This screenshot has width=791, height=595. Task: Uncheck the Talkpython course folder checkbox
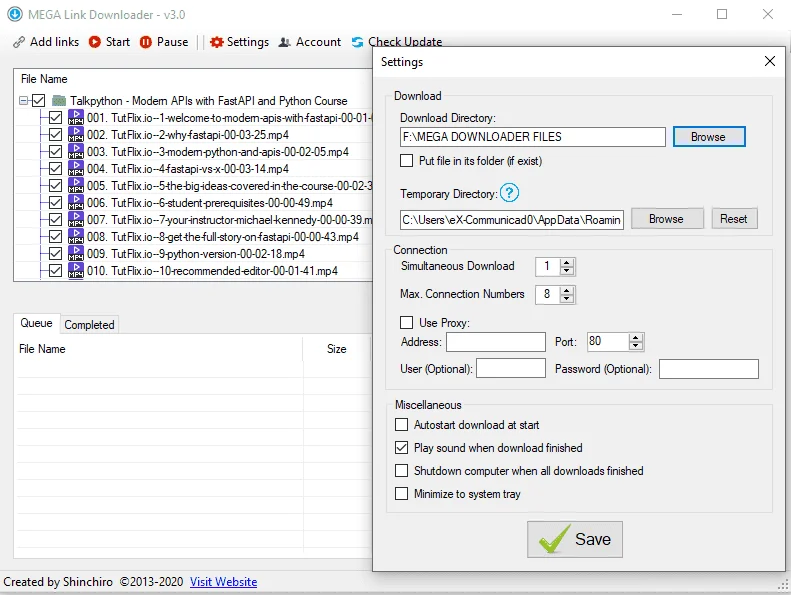click(38, 100)
